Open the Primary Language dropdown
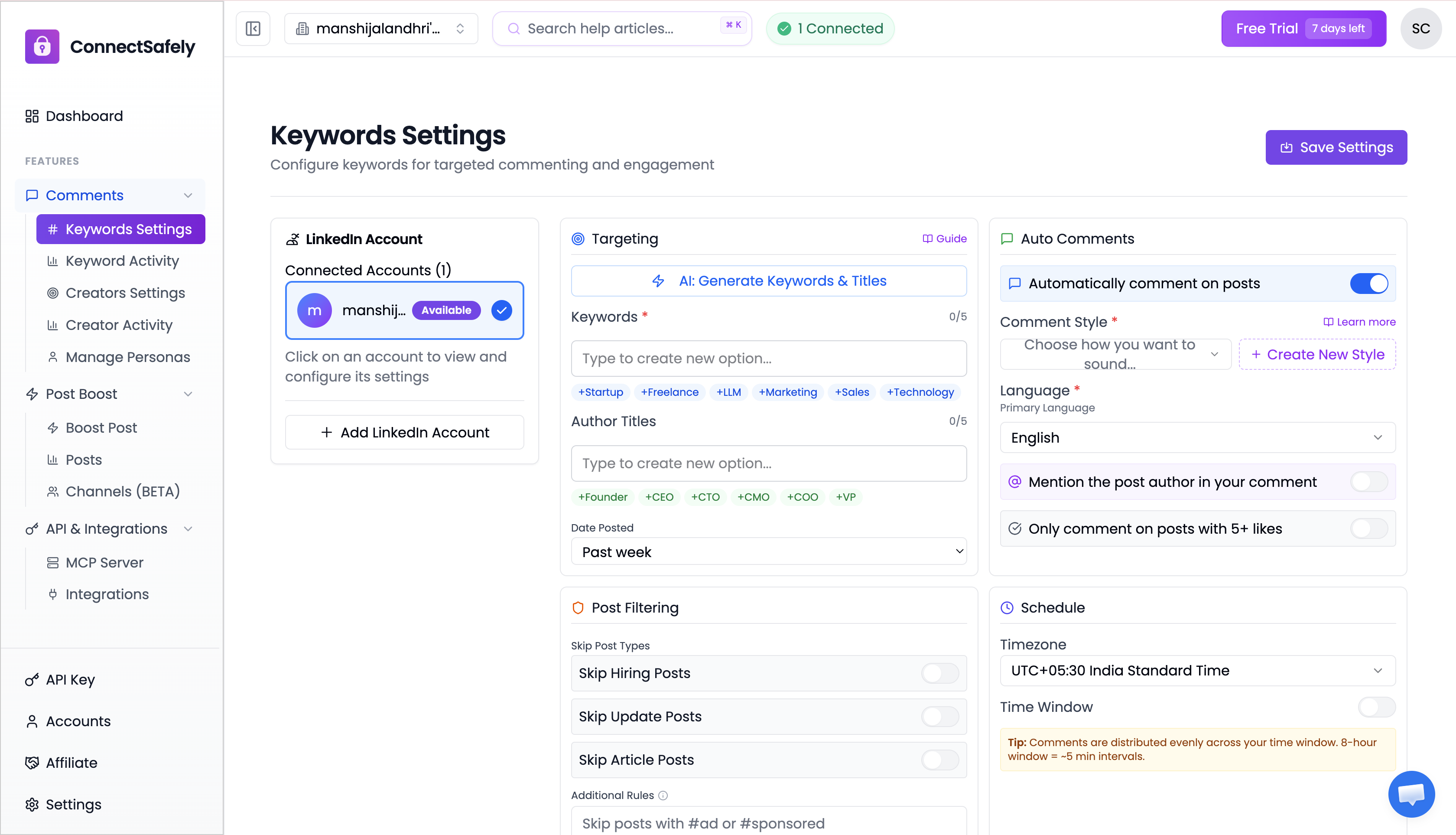This screenshot has width=1456, height=835. tap(1197, 437)
